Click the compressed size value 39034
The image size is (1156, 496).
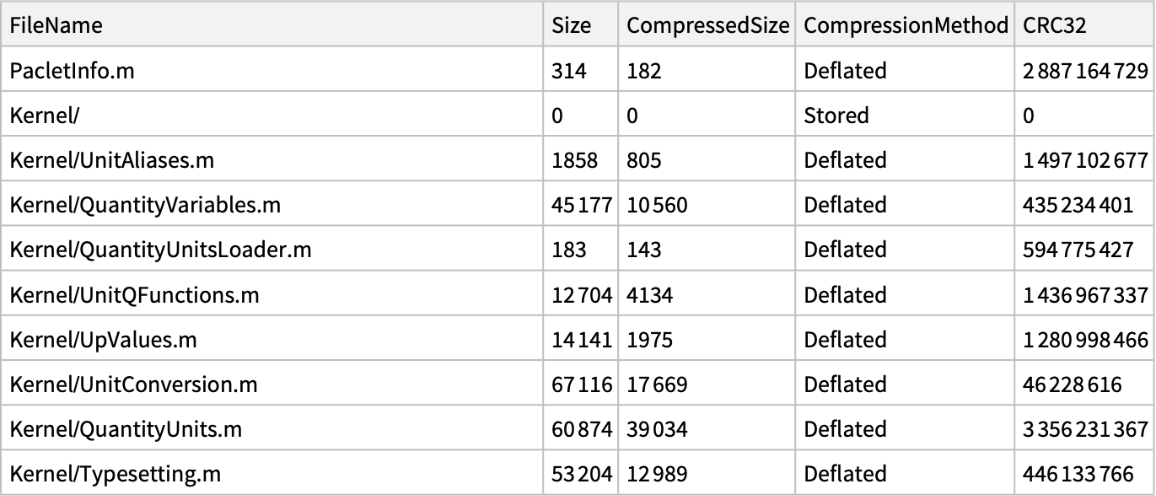coord(655,431)
